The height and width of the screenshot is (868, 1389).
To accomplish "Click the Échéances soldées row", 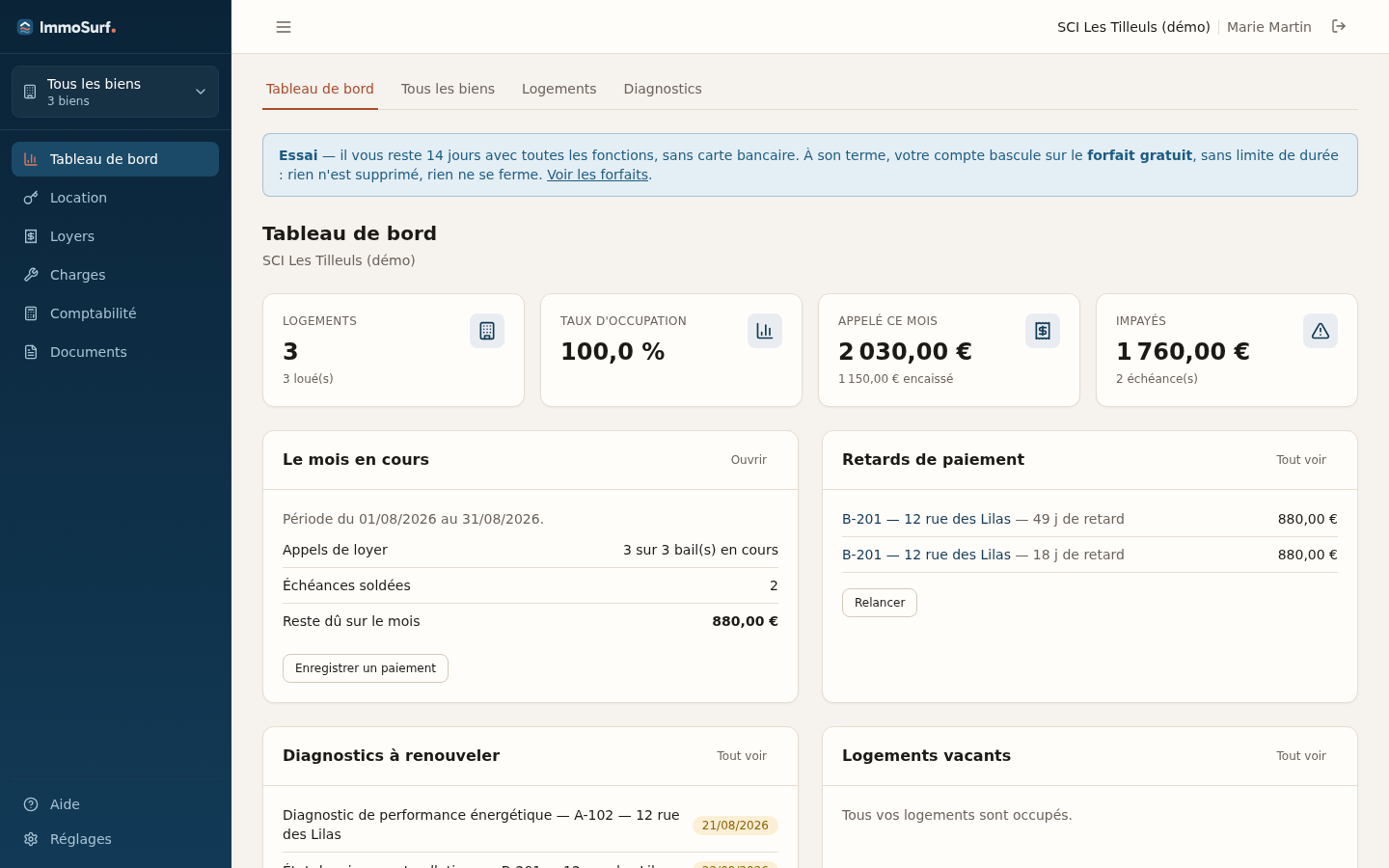I will pyautogui.click(x=531, y=585).
